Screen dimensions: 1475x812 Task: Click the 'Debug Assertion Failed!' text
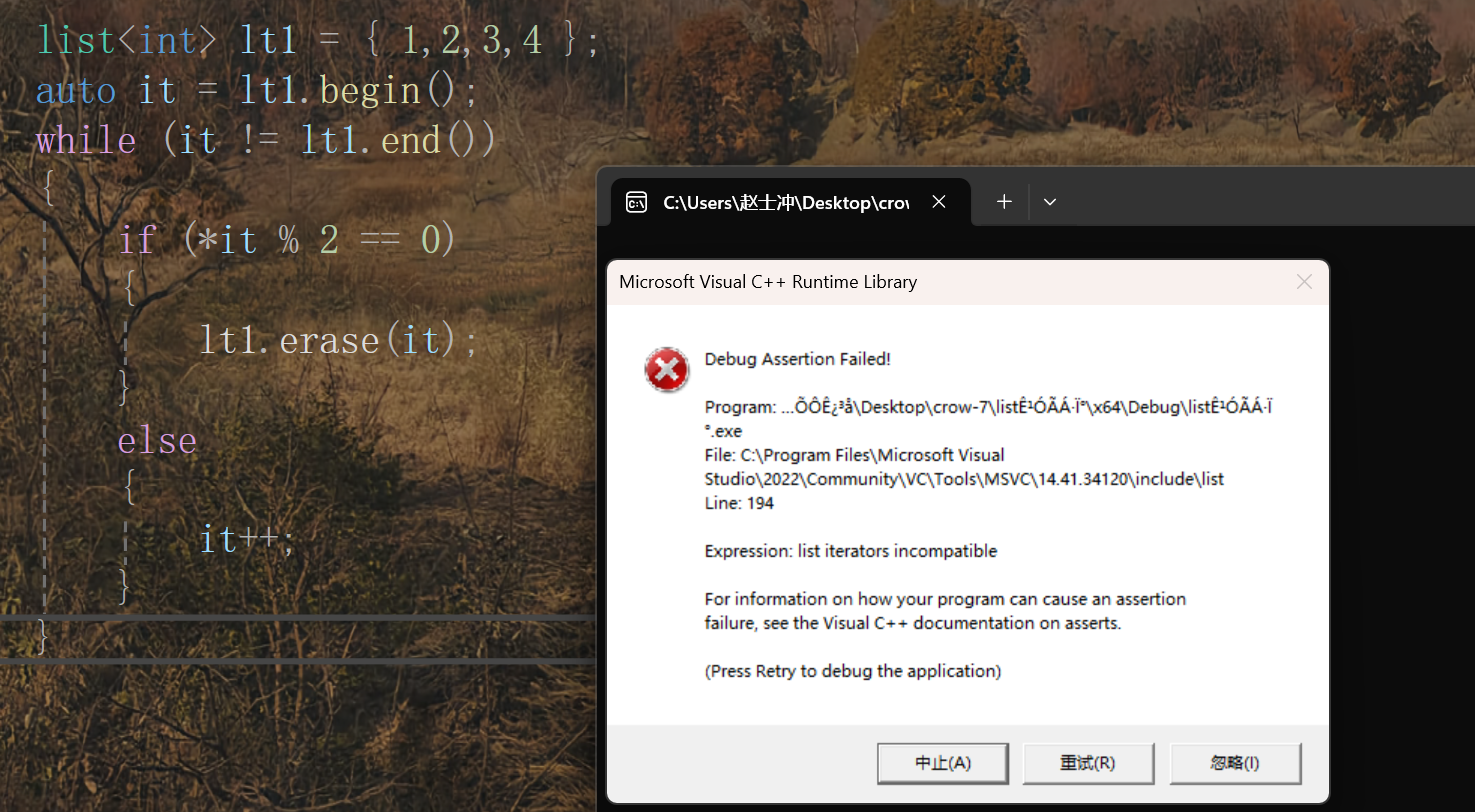[x=797, y=359]
